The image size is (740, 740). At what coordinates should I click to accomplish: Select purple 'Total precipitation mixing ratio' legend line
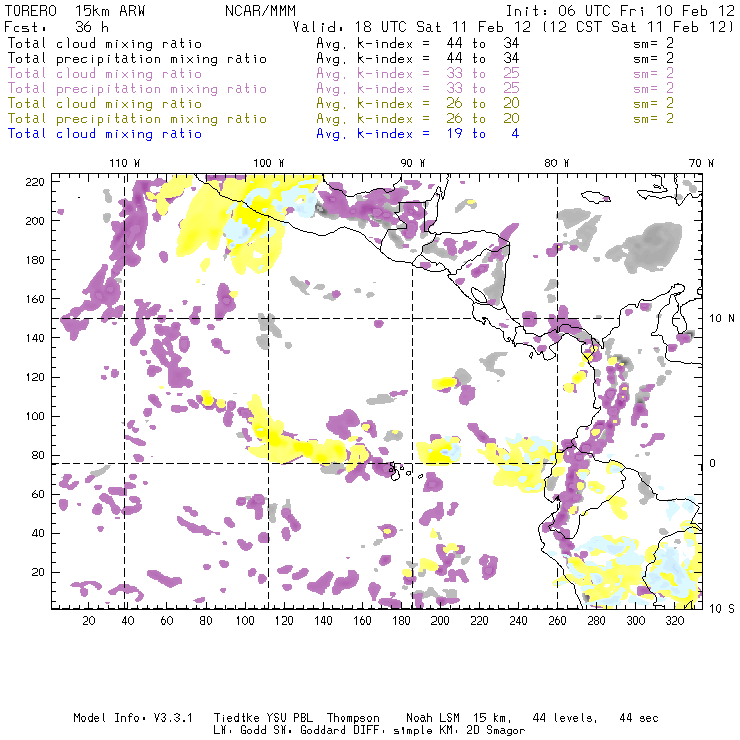point(137,89)
